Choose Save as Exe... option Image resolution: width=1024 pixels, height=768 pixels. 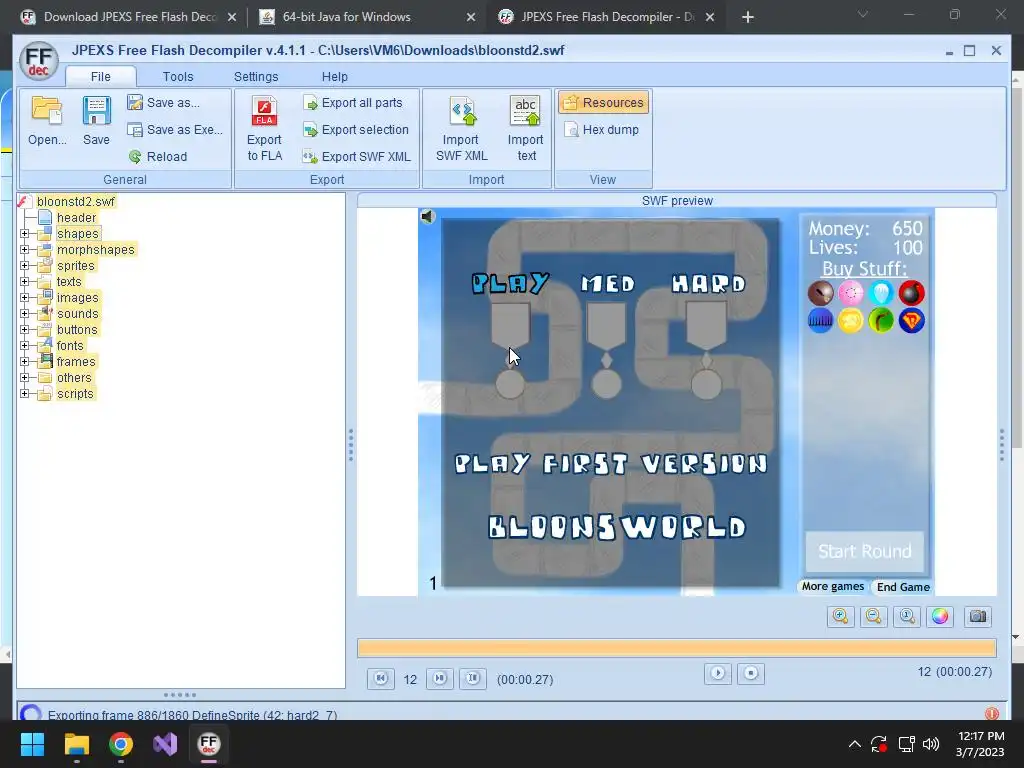tap(175, 129)
